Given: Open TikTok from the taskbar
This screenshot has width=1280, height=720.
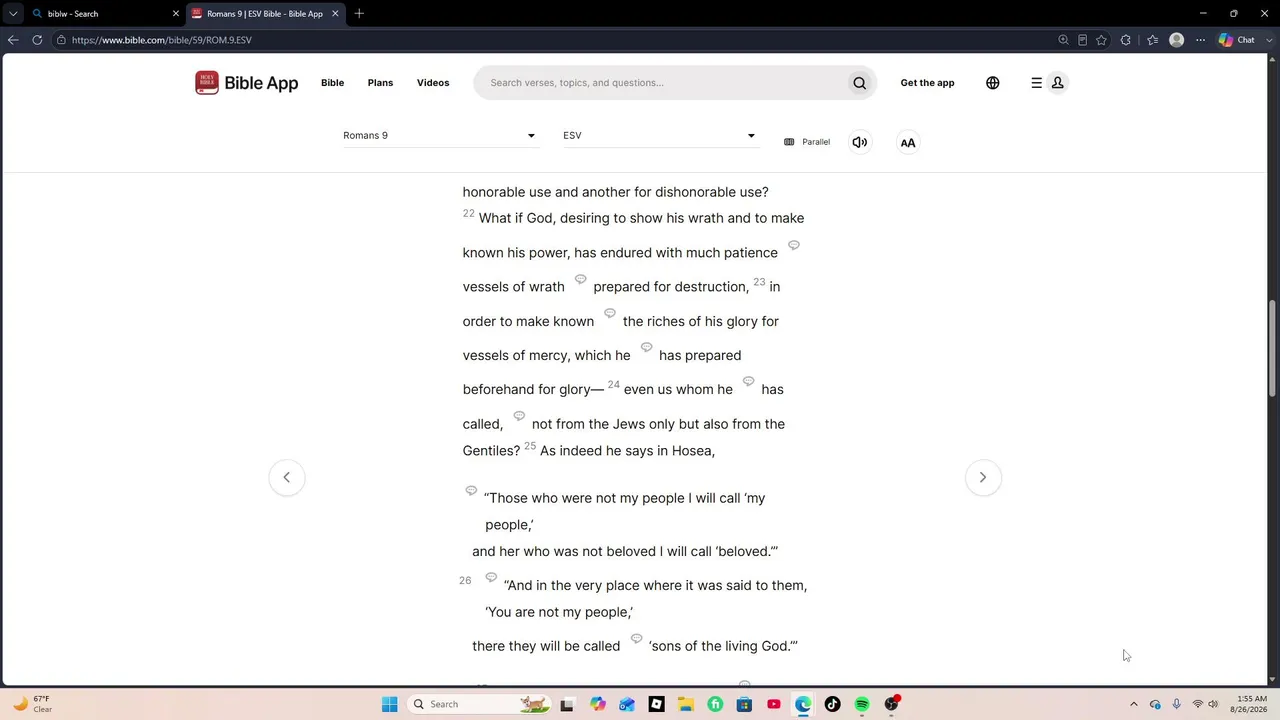Looking at the screenshot, I should tap(832, 704).
